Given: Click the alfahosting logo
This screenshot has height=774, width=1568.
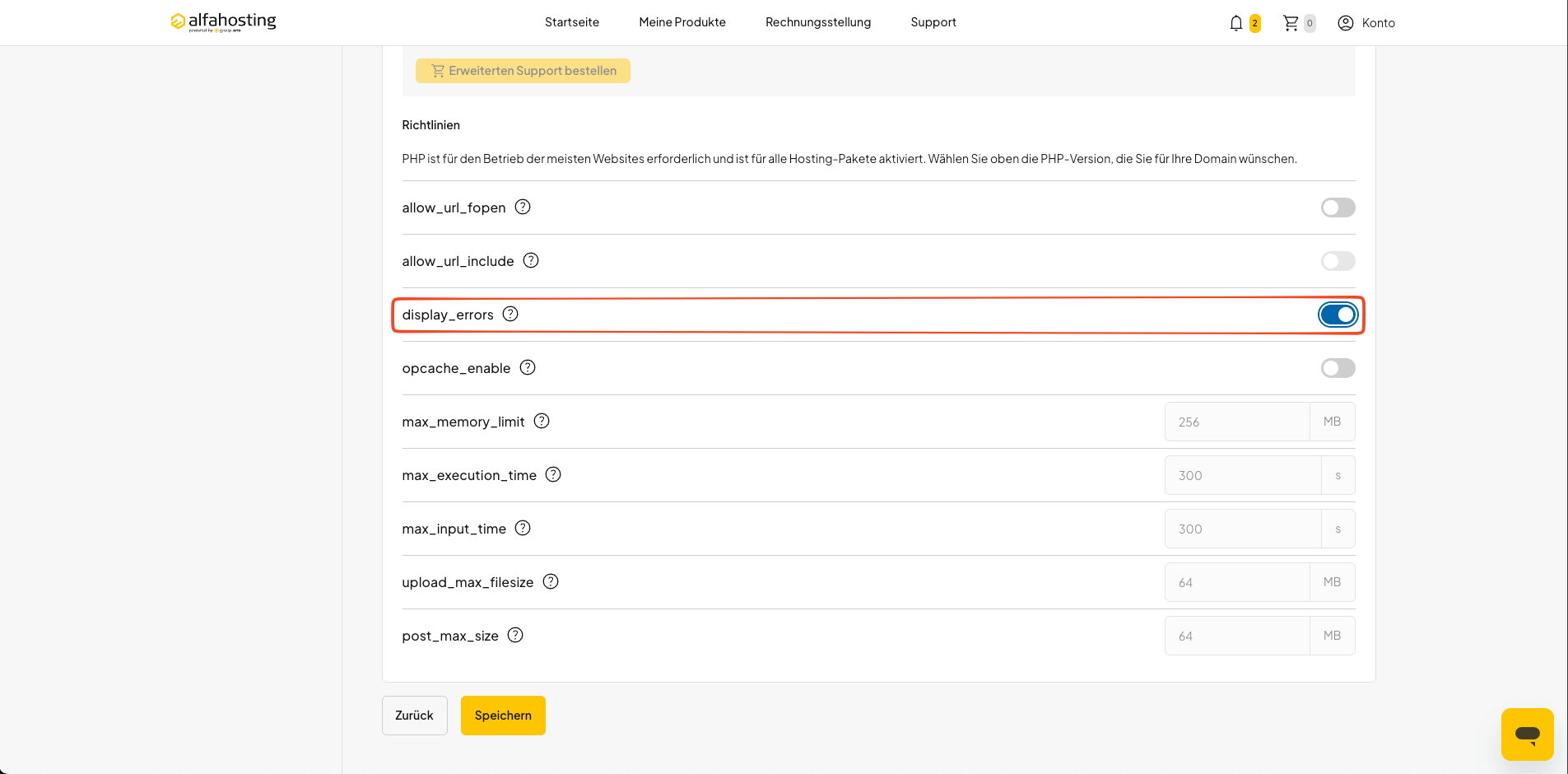Looking at the screenshot, I should (223, 22).
